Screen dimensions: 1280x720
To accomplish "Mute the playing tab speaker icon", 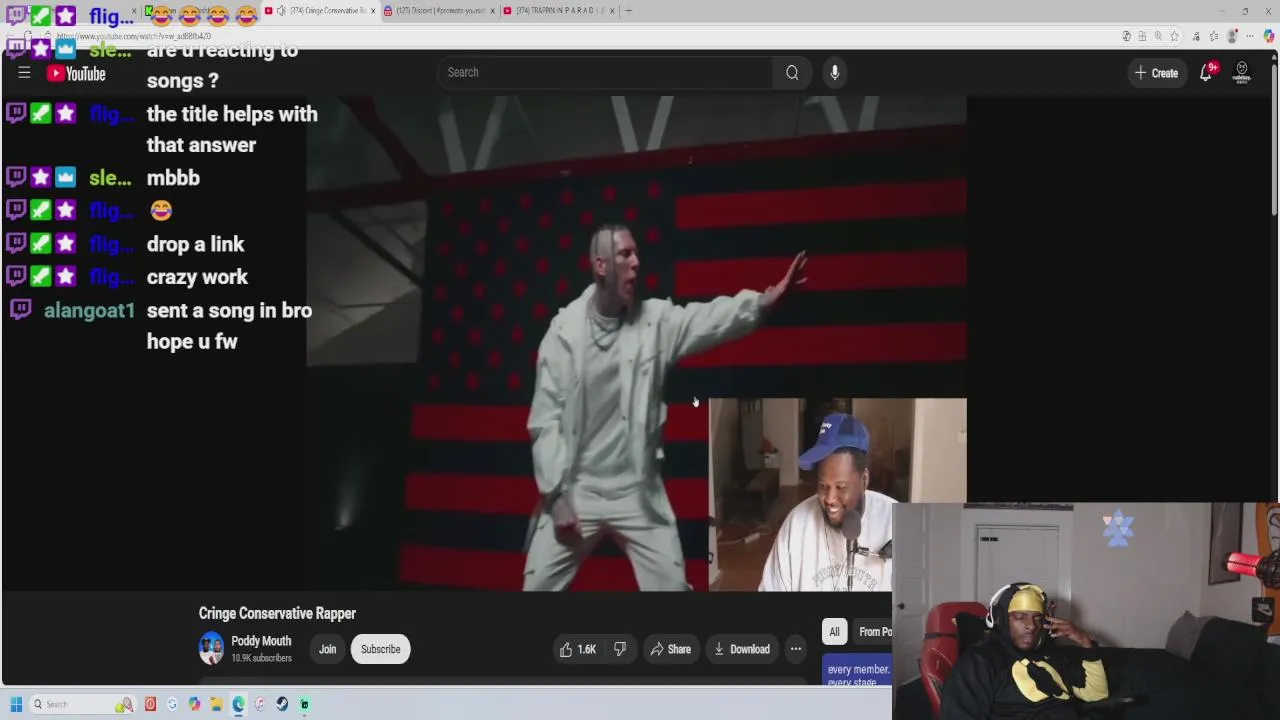I will pyautogui.click(x=281, y=11).
